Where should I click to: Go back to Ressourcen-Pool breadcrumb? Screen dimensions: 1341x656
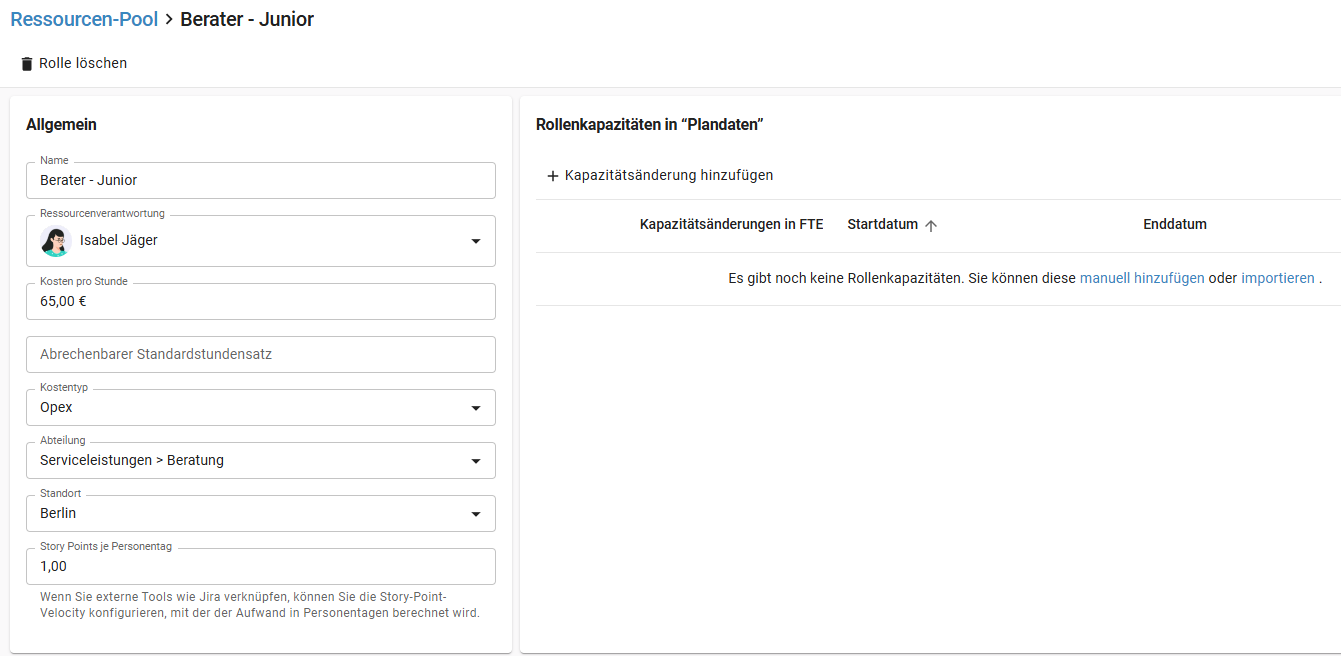[84, 19]
